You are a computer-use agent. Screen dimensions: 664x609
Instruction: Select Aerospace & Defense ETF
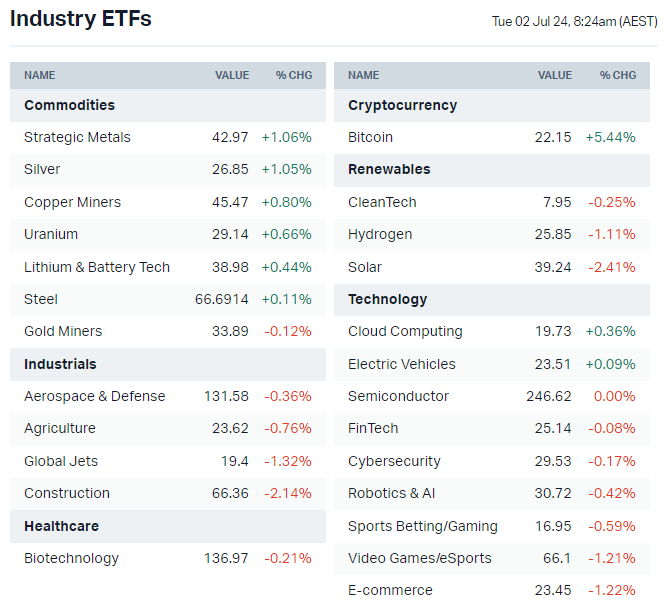point(95,396)
